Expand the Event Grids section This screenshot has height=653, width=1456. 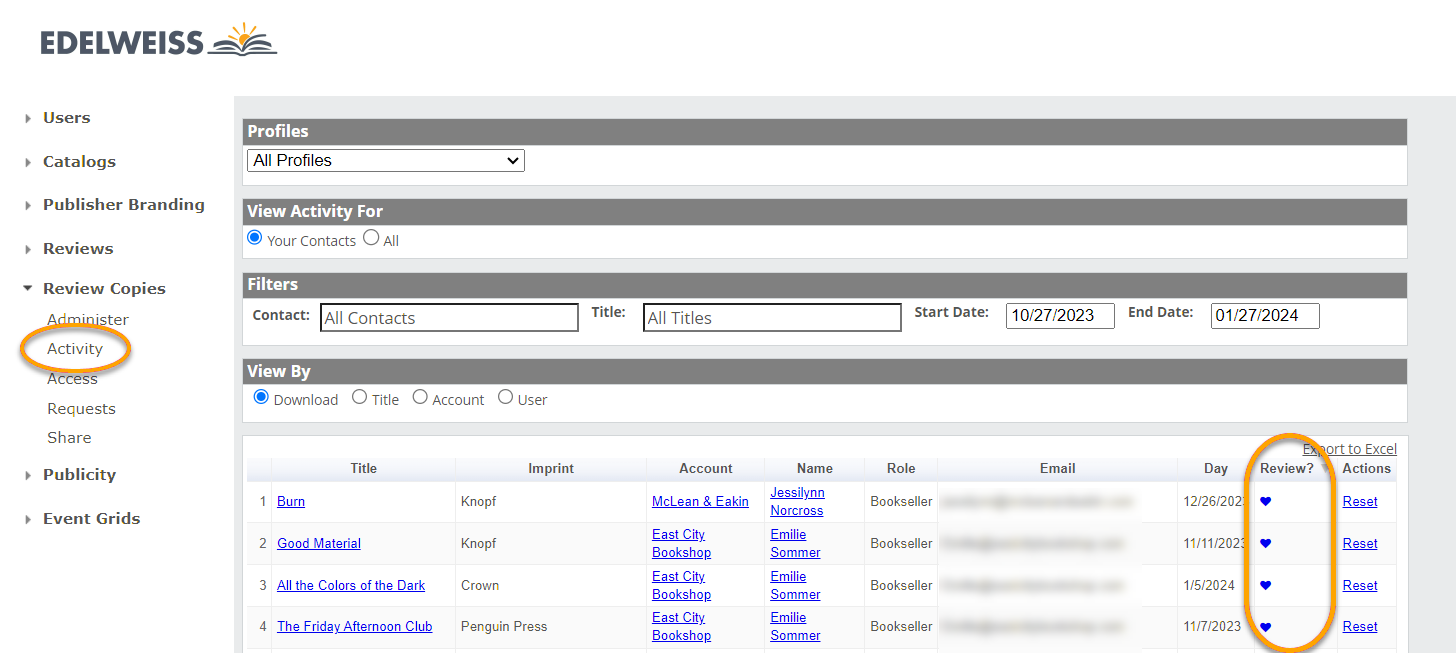[91, 519]
